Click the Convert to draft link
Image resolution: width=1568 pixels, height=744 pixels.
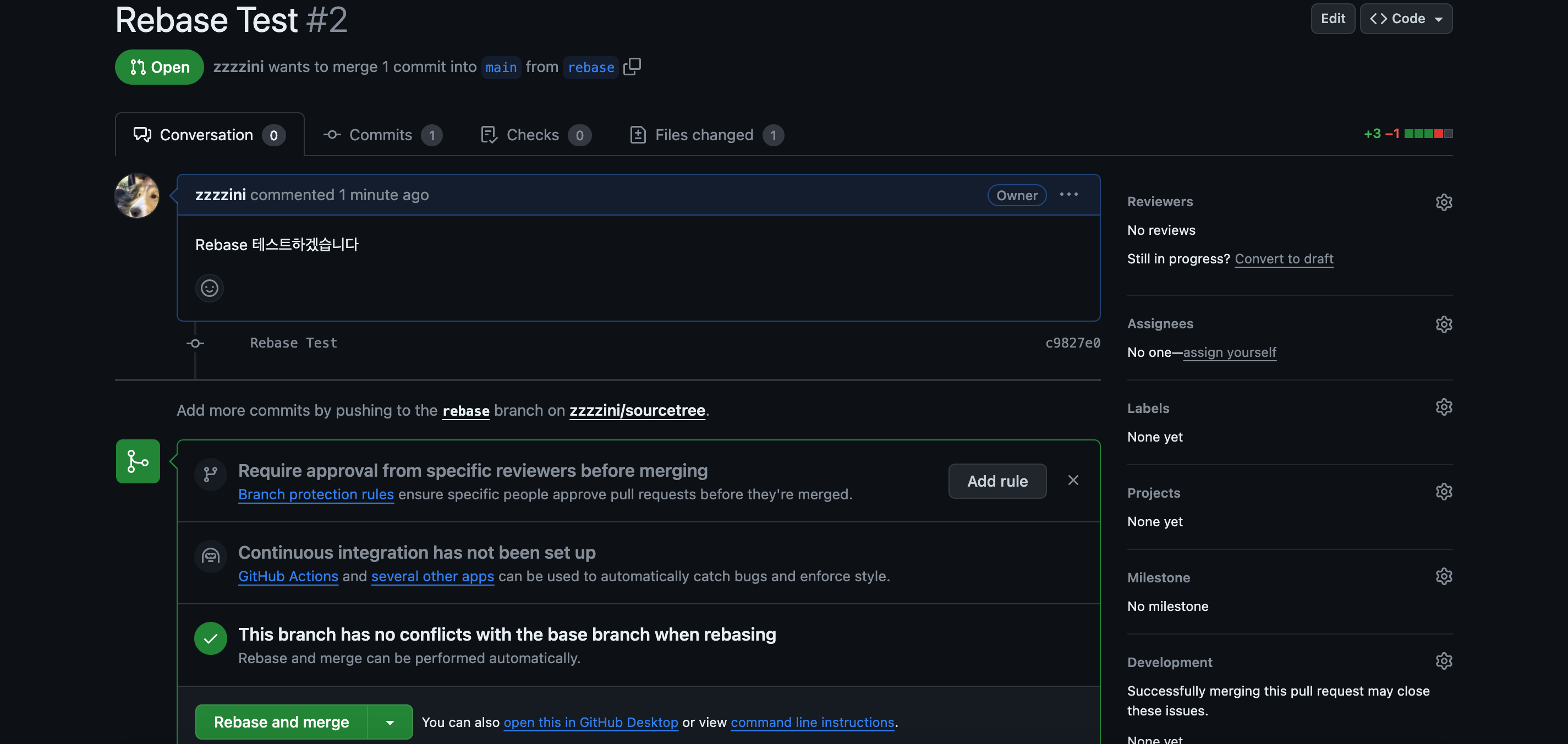click(1284, 258)
